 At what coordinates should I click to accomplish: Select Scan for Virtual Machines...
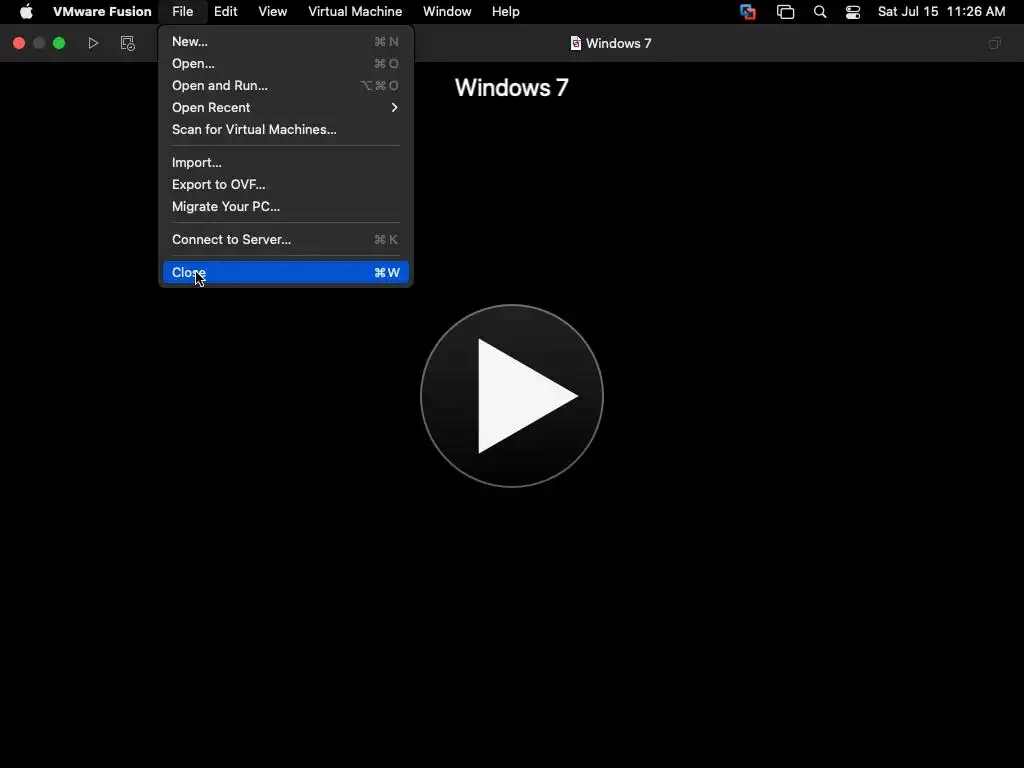pyautogui.click(x=285, y=129)
